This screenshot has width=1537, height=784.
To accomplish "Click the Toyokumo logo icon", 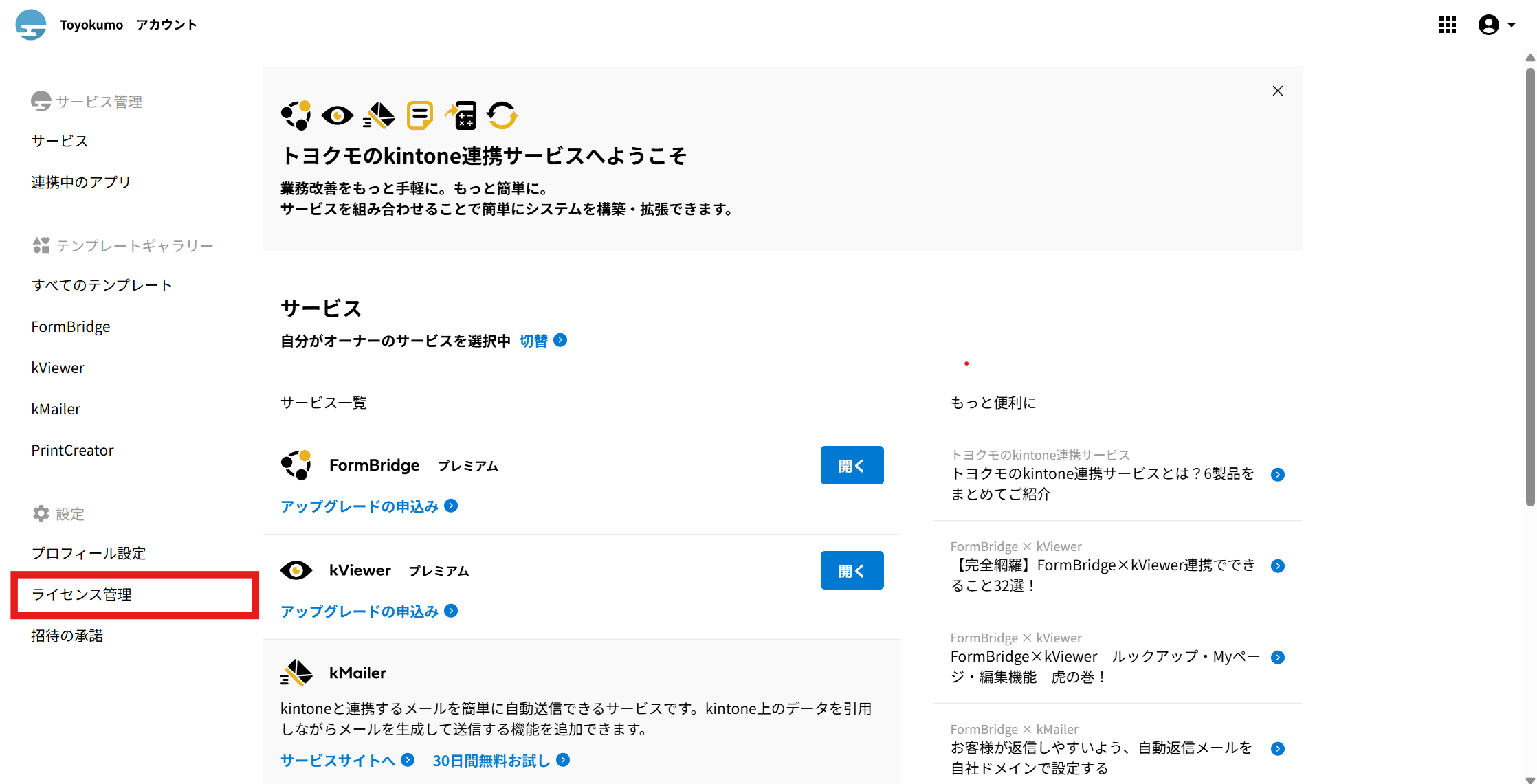I will pos(31,25).
